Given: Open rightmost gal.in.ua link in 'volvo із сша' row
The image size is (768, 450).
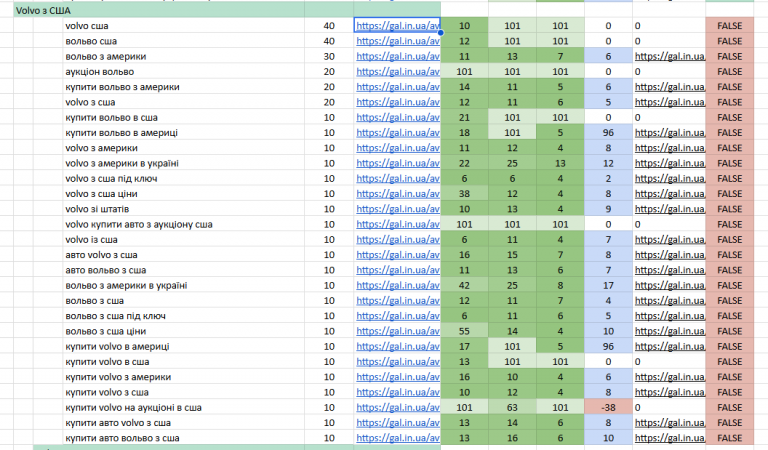Looking at the screenshot, I should [670, 239].
